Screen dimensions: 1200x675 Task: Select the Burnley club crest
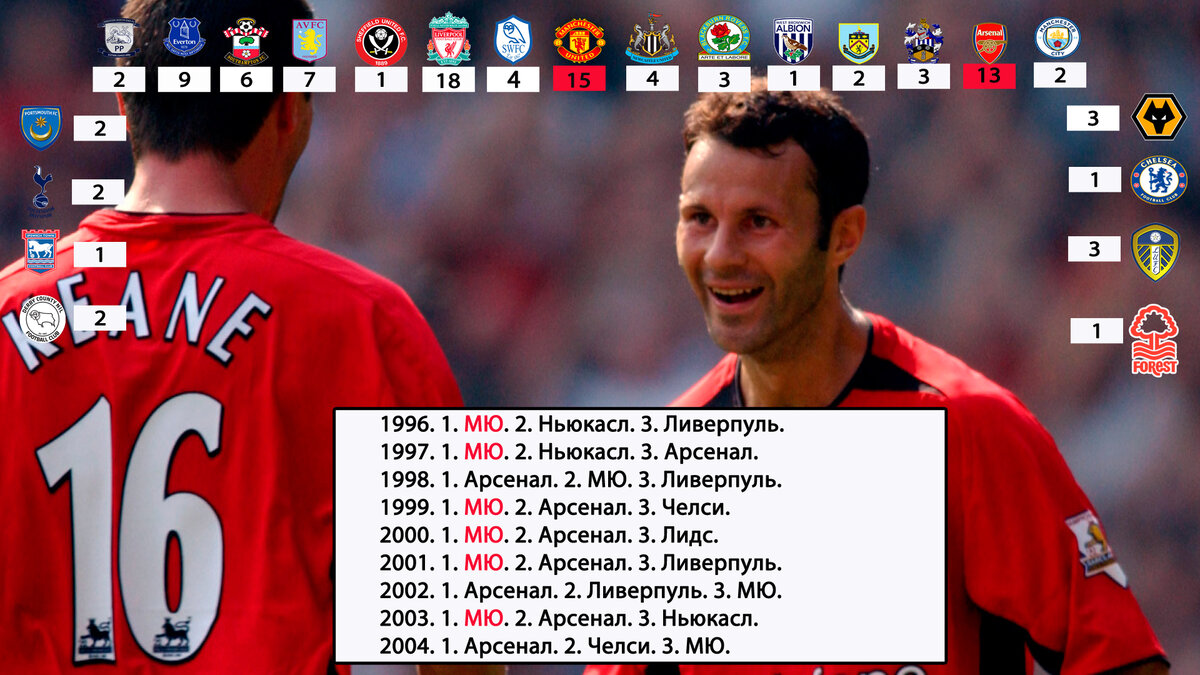click(858, 42)
